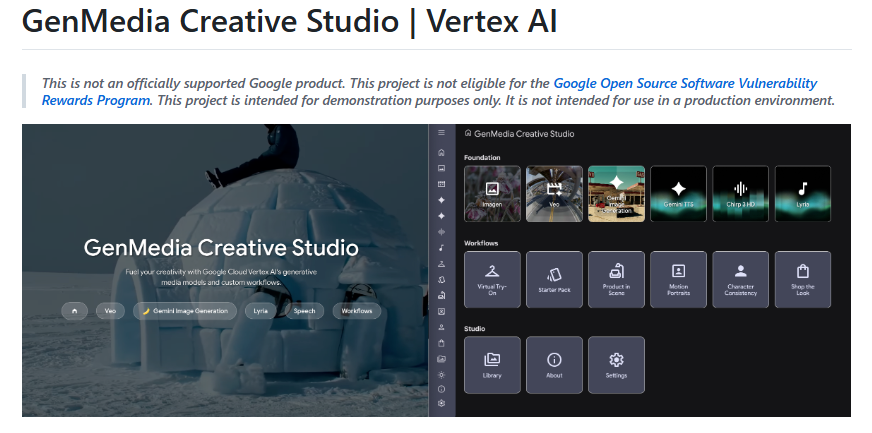
Task: Select the Lyria pill on the banner
Action: click(x=260, y=311)
